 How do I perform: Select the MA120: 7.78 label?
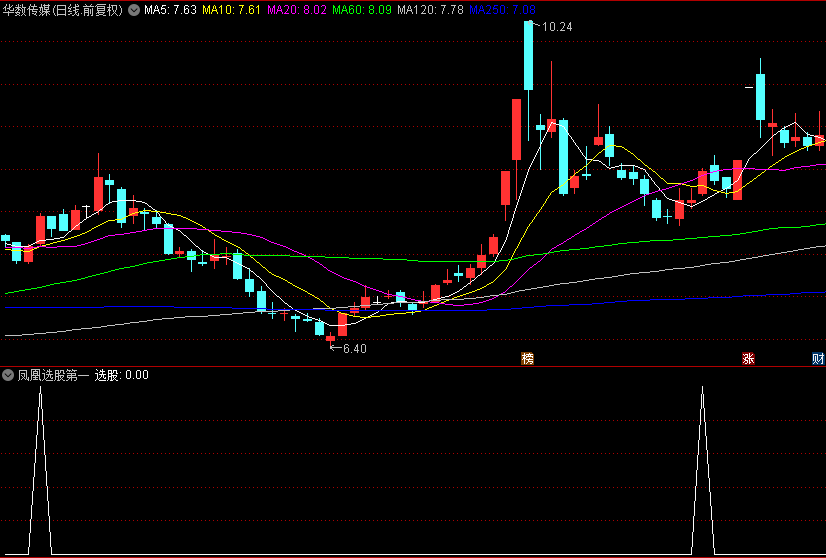click(430, 10)
